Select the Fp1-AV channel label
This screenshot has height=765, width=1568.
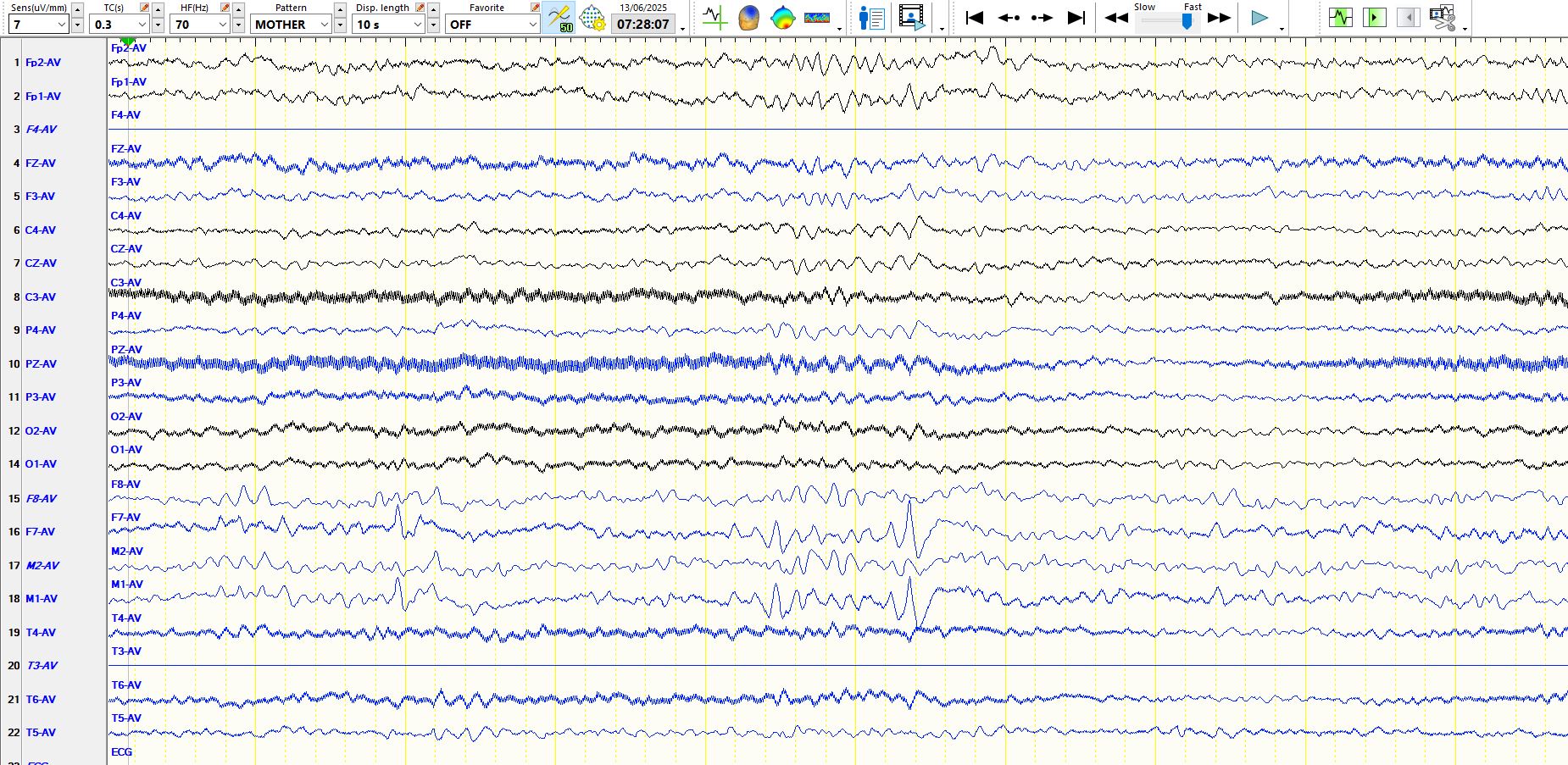point(43,97)
